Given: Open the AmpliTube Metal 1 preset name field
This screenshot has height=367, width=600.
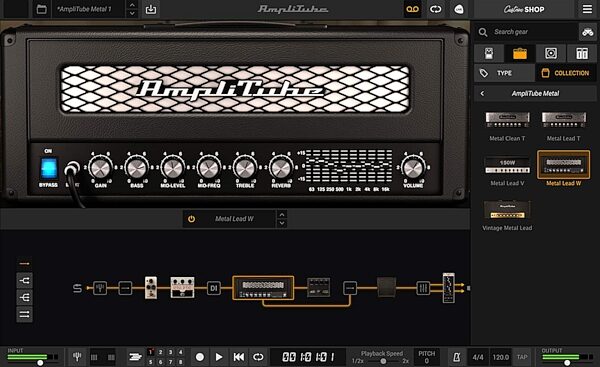Looking at the screenshot, I should pos(89,9).
